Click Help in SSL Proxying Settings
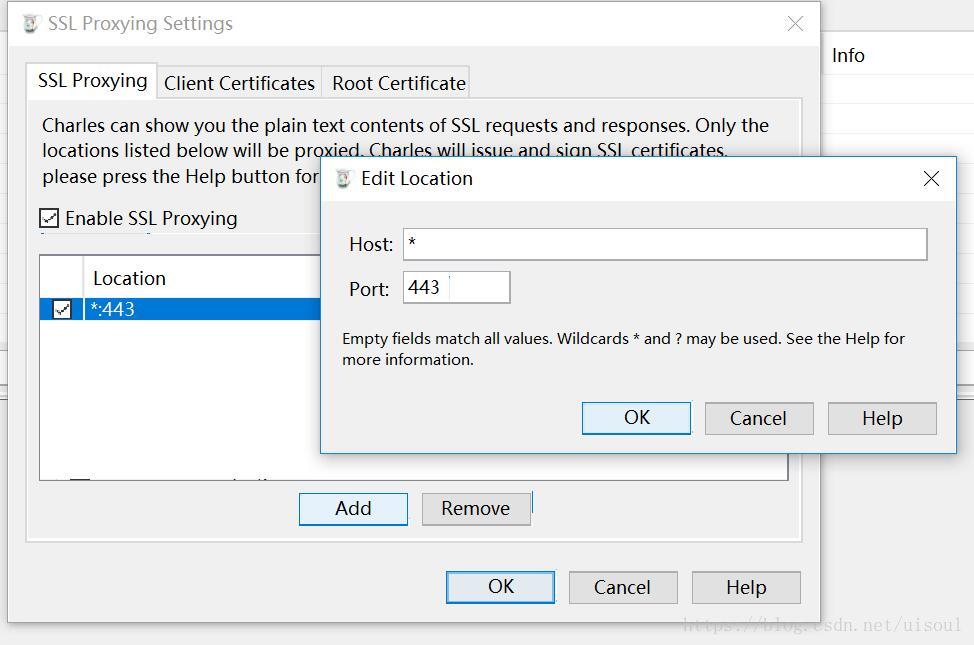Viewport: 974px width, 645px height. pos(746,587)
